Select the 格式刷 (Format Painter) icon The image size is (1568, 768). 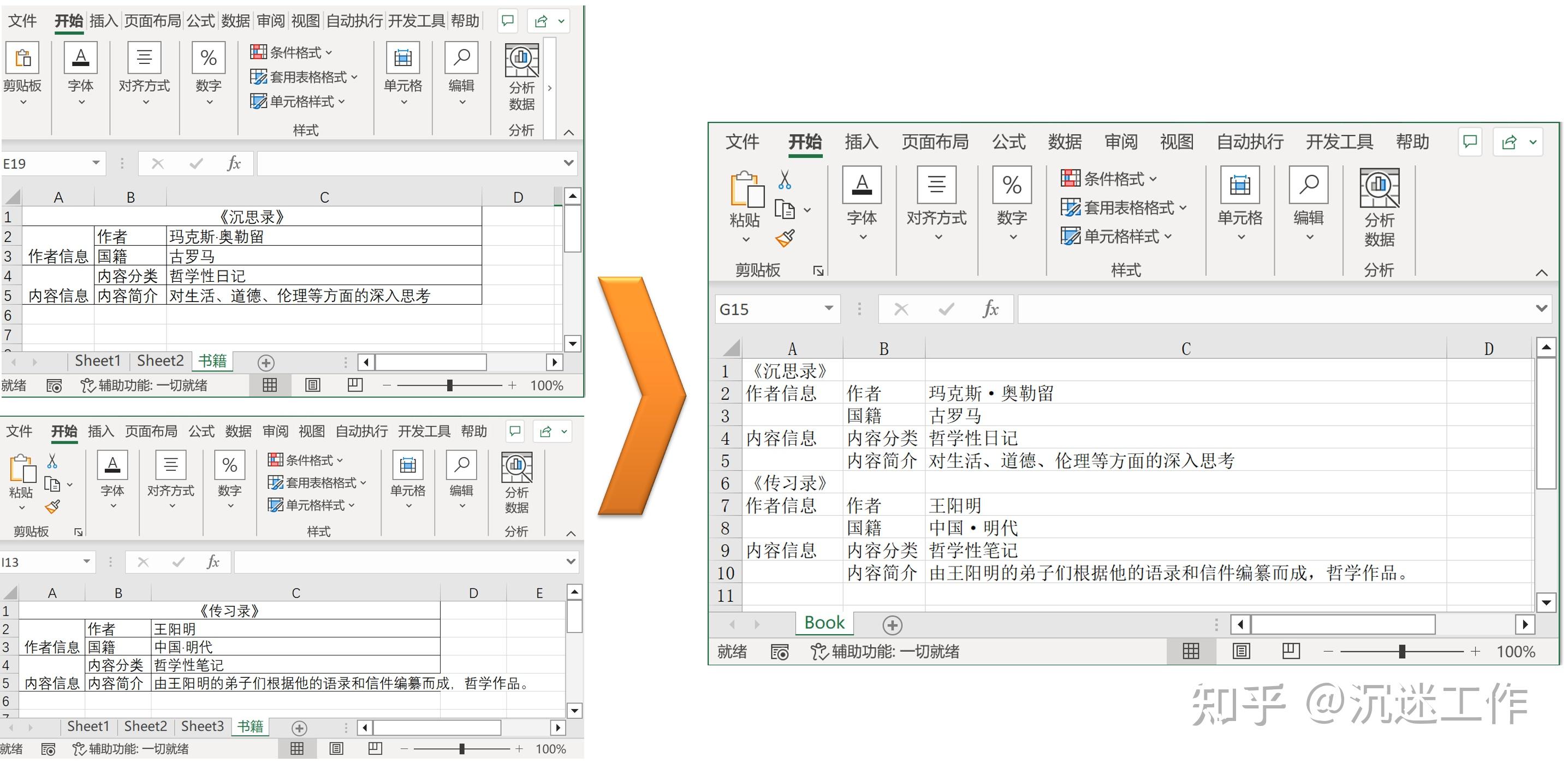click(x=786, y=238)
